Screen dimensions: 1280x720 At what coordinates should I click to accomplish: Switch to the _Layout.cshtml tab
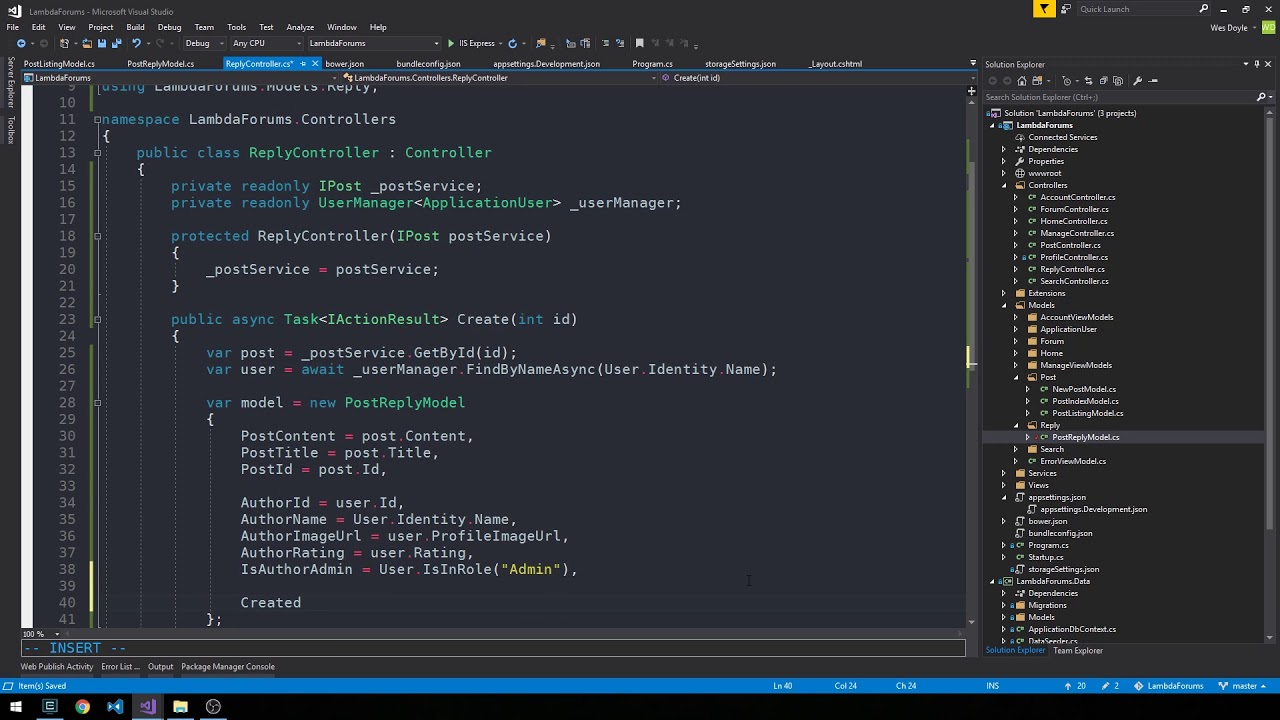pos(836,64)
